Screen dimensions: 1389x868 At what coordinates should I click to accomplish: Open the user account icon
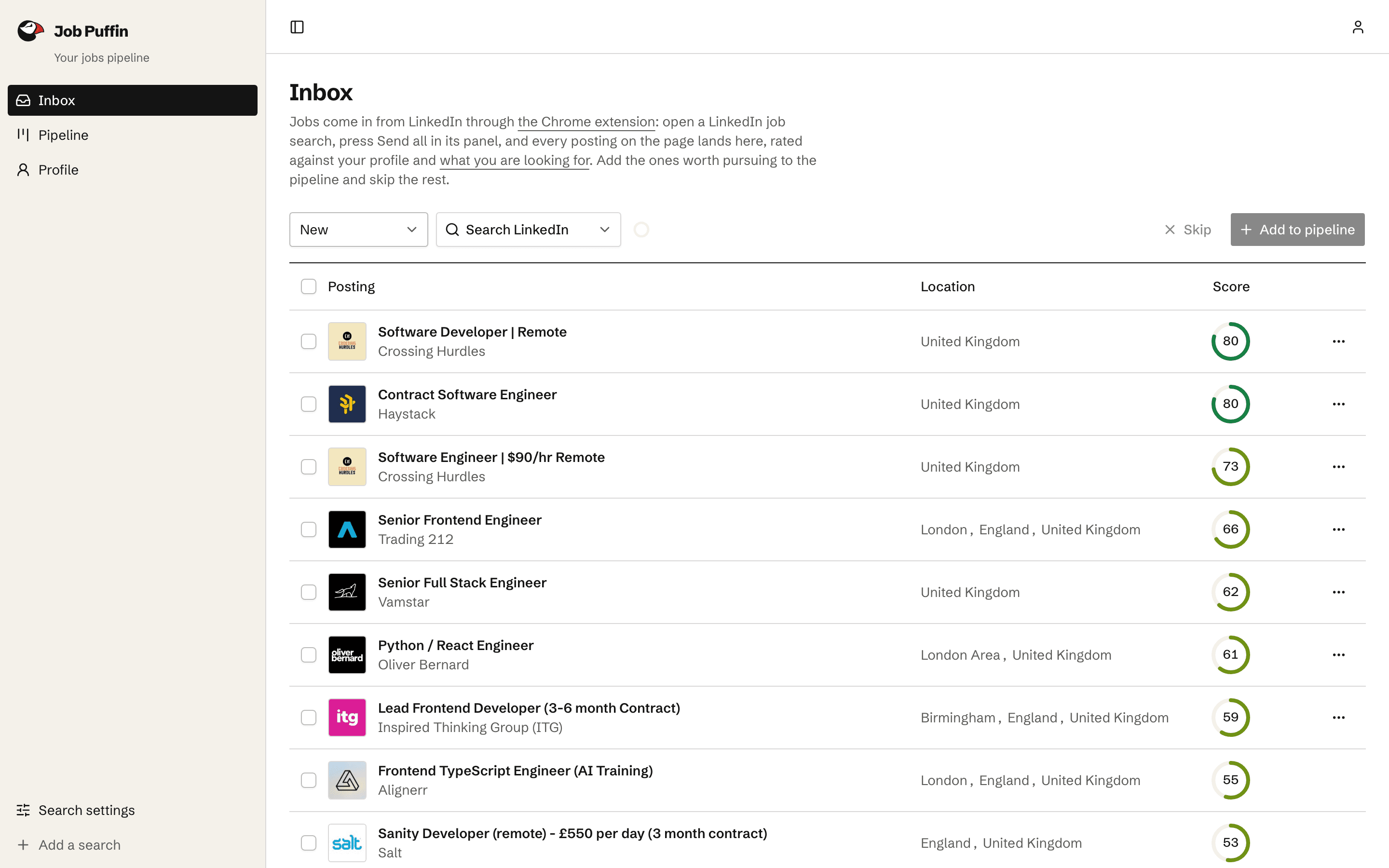point(1358,27)
